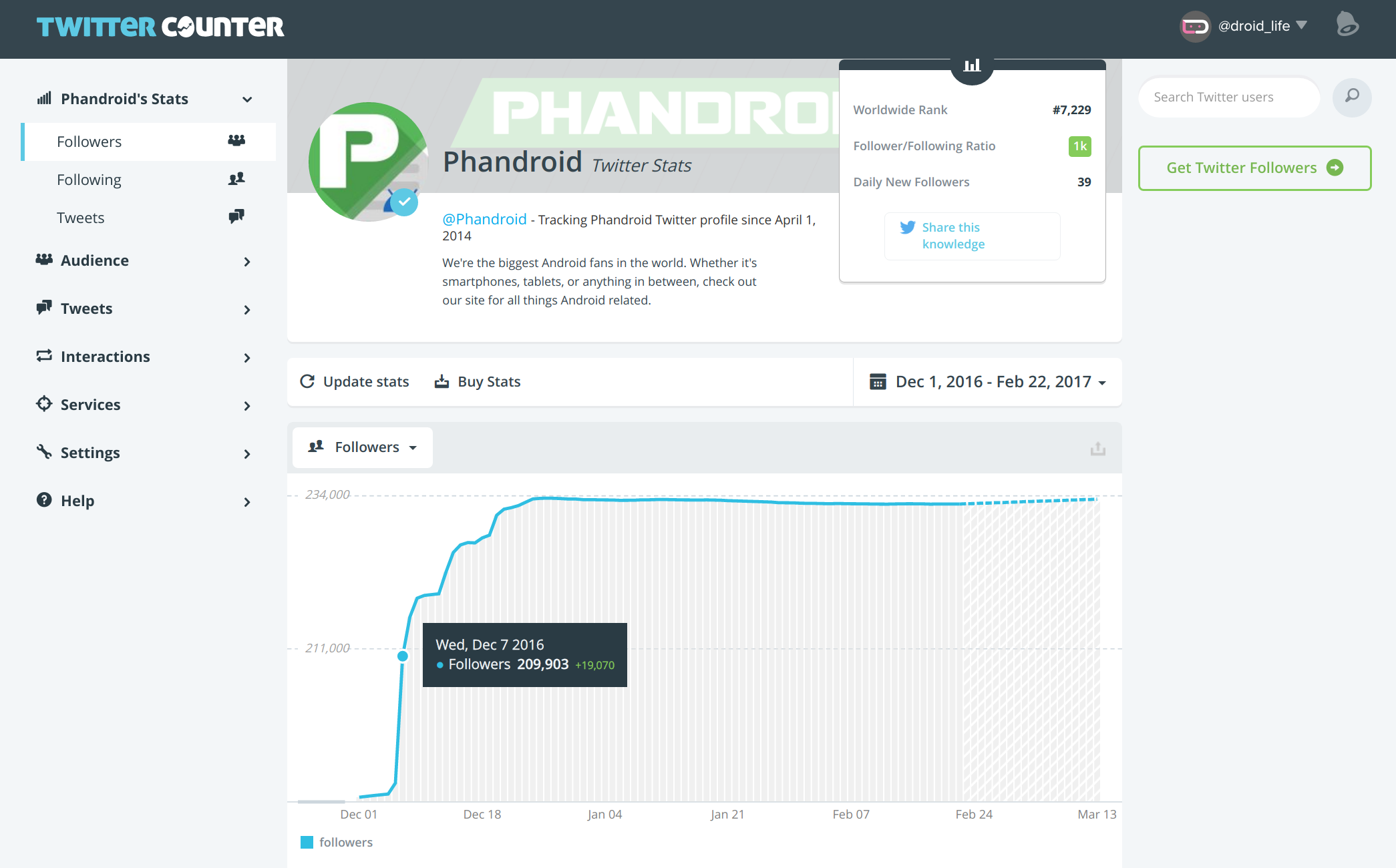
Task: Click the stats bar chart icon badge
Action: (972, 65)
